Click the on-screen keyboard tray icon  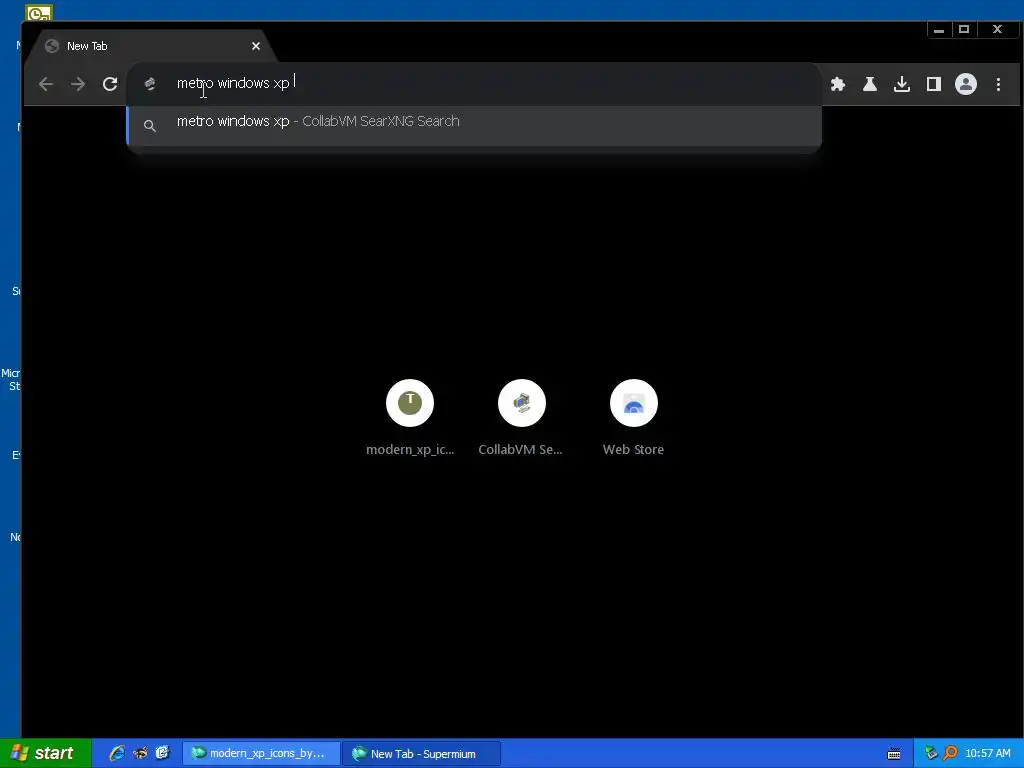894,754
